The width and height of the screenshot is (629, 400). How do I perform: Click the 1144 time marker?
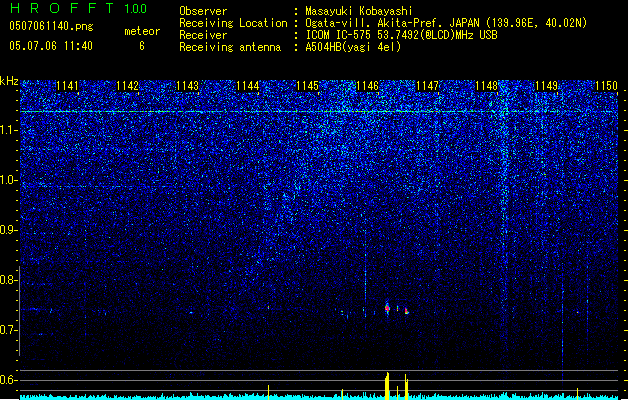pos(248,86)
